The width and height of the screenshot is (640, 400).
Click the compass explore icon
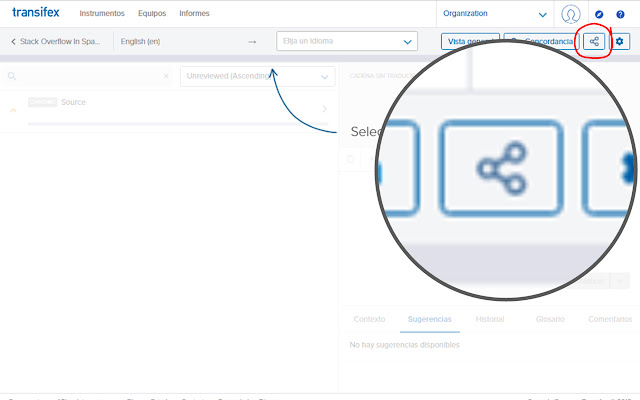click(599, 14)
